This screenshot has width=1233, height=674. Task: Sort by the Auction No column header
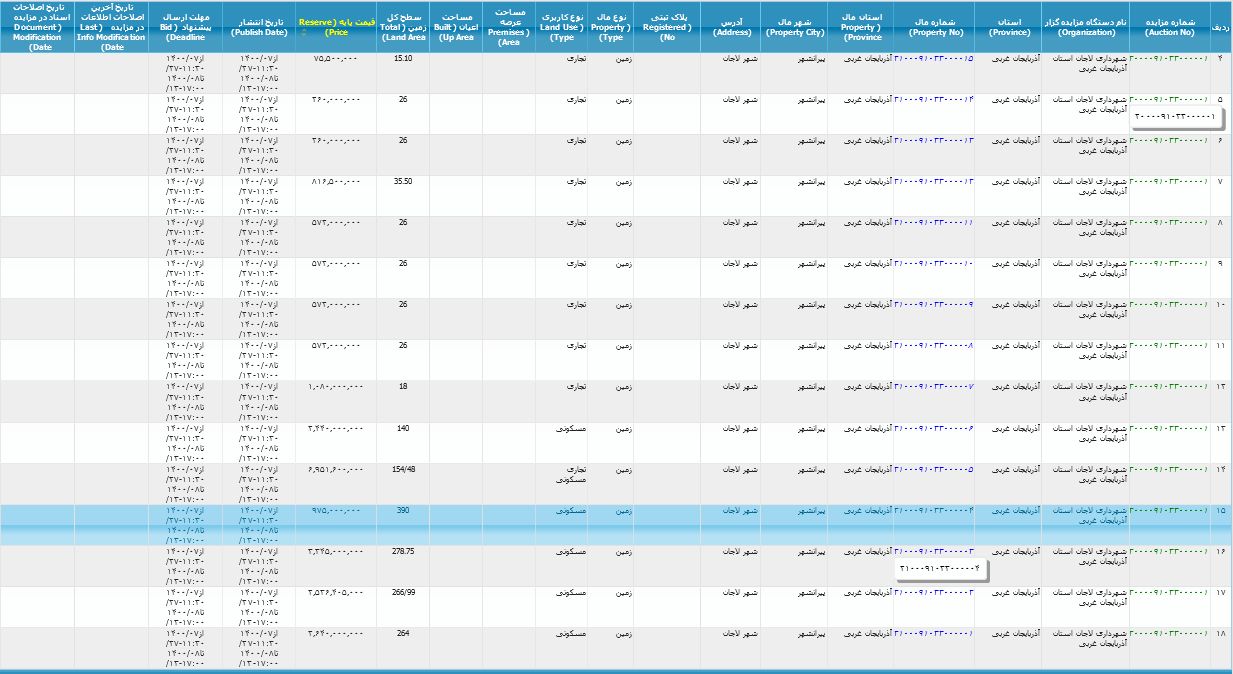click(1168, 27)
